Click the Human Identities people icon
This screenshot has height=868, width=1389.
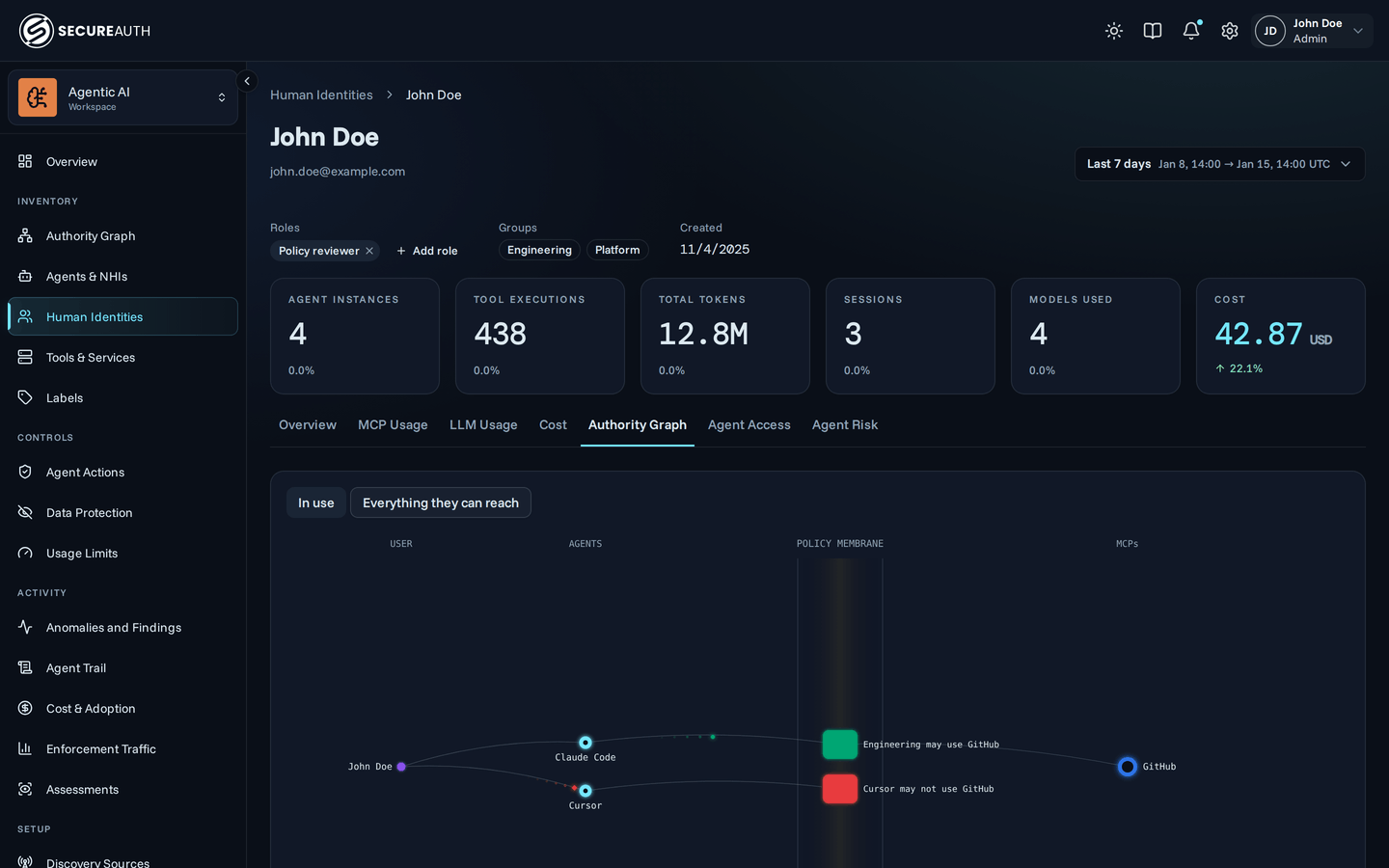click(25, 316)
